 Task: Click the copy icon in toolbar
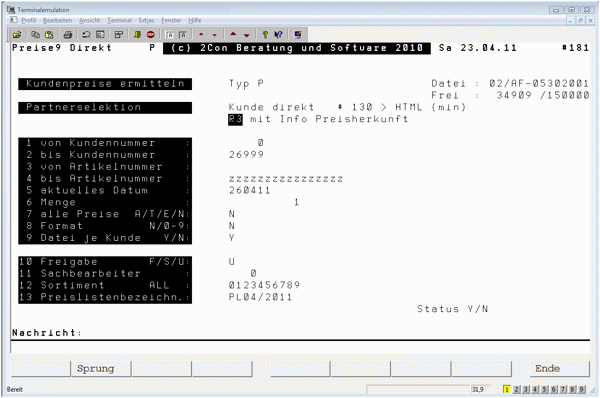pos(35,35)
